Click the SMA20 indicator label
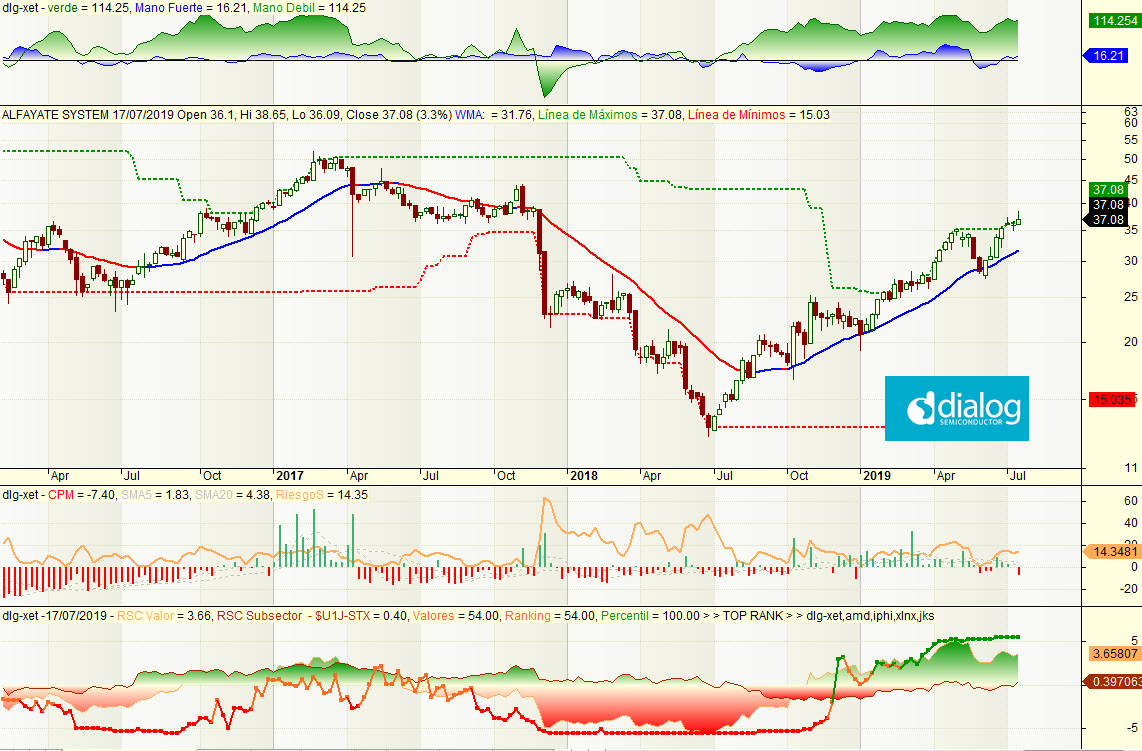1142x751 pixels. [x=212, y=495]
